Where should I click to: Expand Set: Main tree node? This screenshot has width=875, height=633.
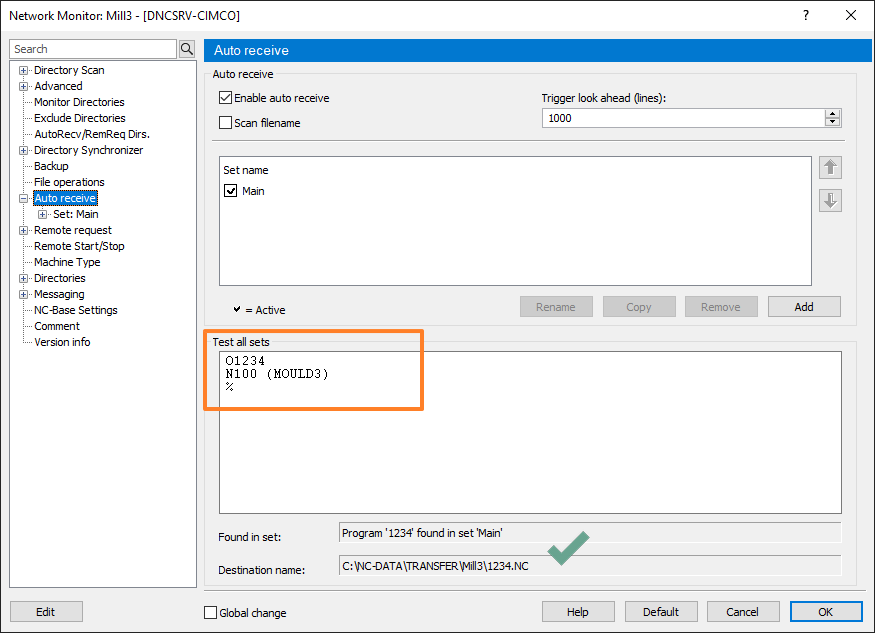pos(42,214)
